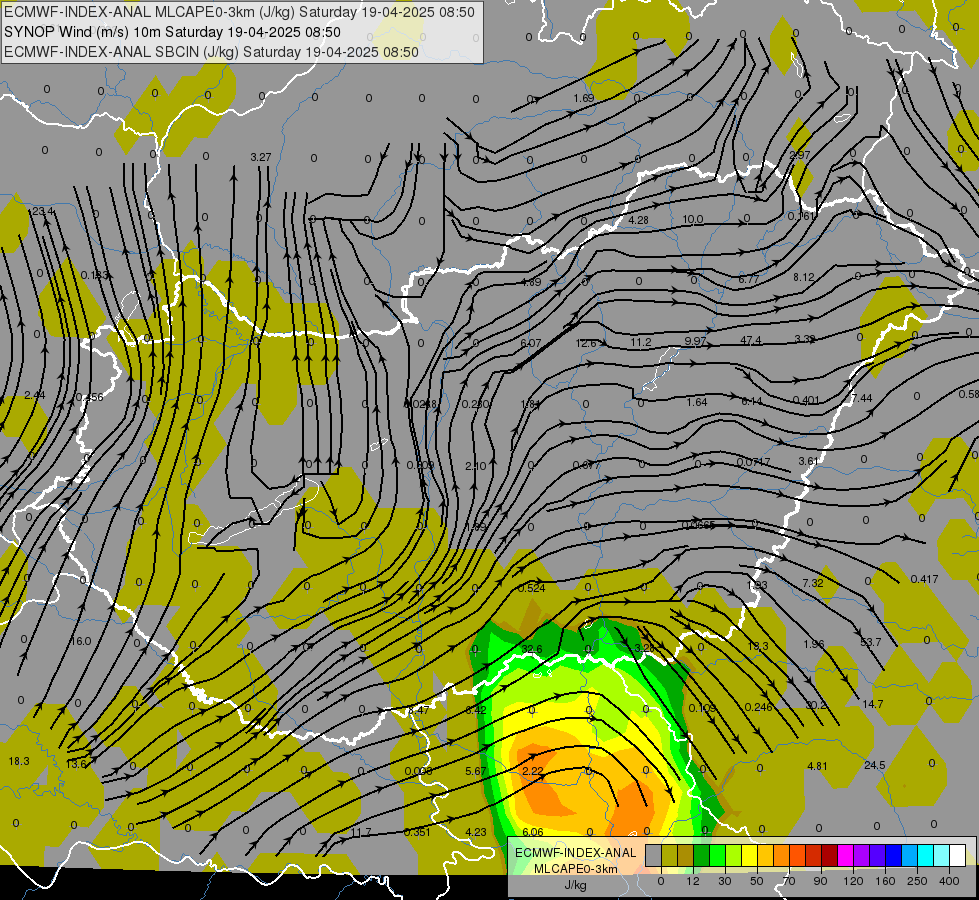Click the map value 11.7

(361, 833)
